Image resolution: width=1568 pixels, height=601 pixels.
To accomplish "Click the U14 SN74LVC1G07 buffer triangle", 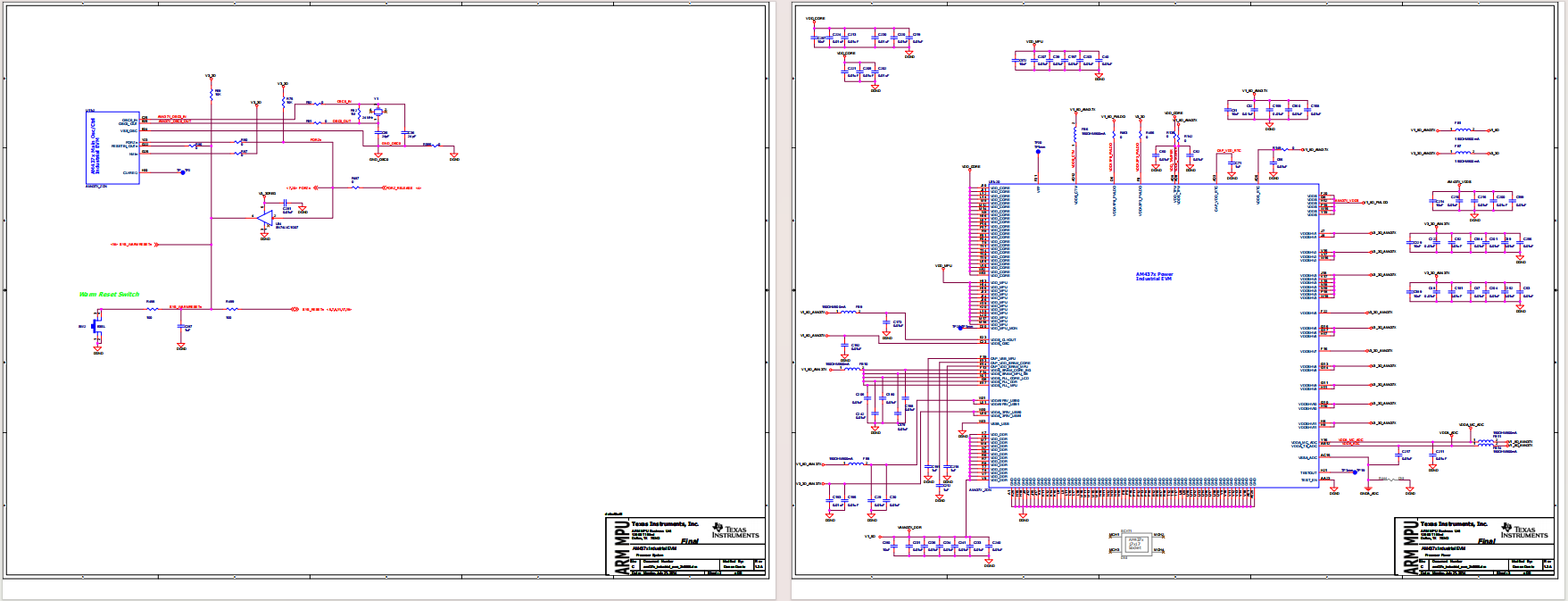I will (266, 219).
